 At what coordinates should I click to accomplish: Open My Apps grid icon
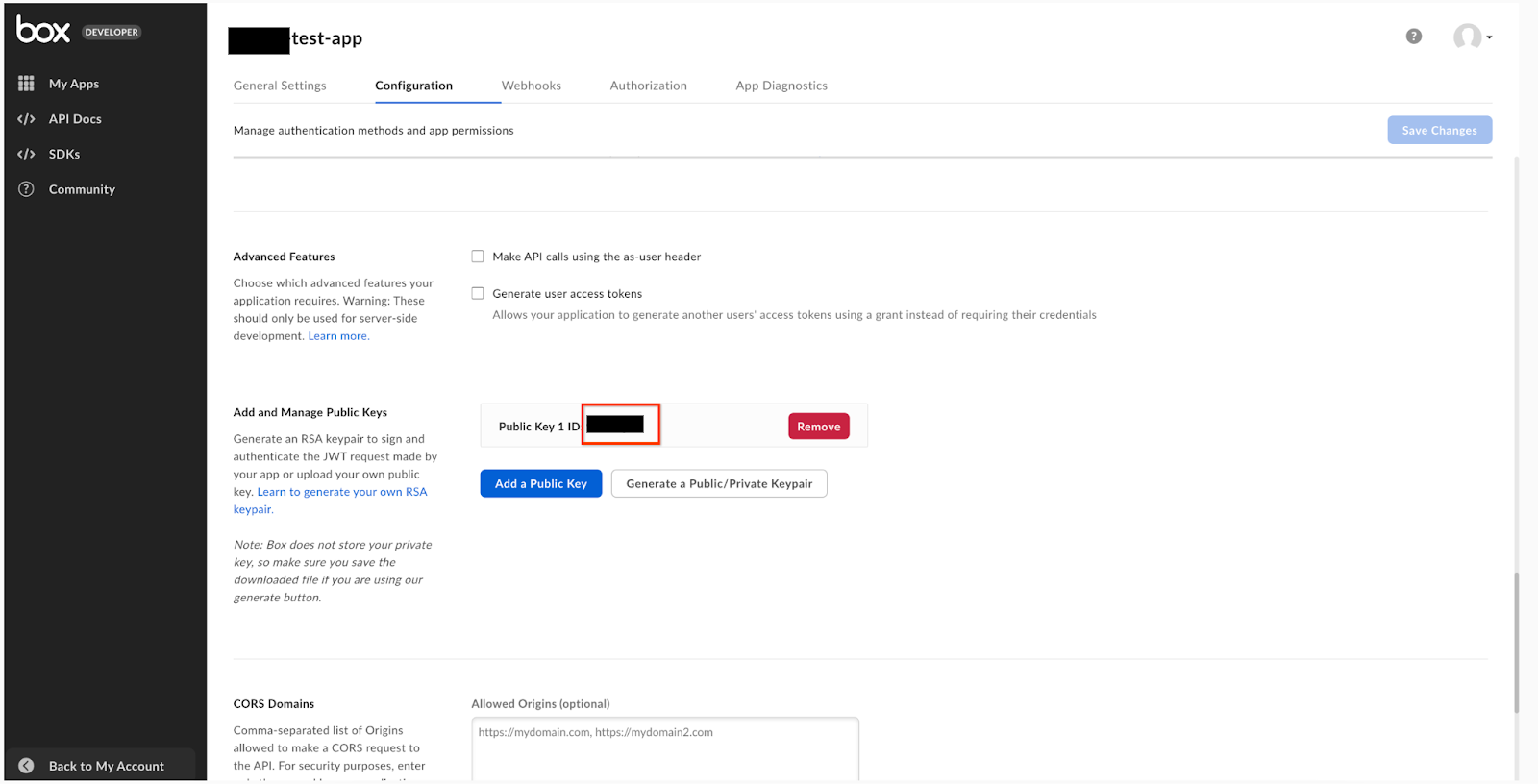[x=26, y=84]
